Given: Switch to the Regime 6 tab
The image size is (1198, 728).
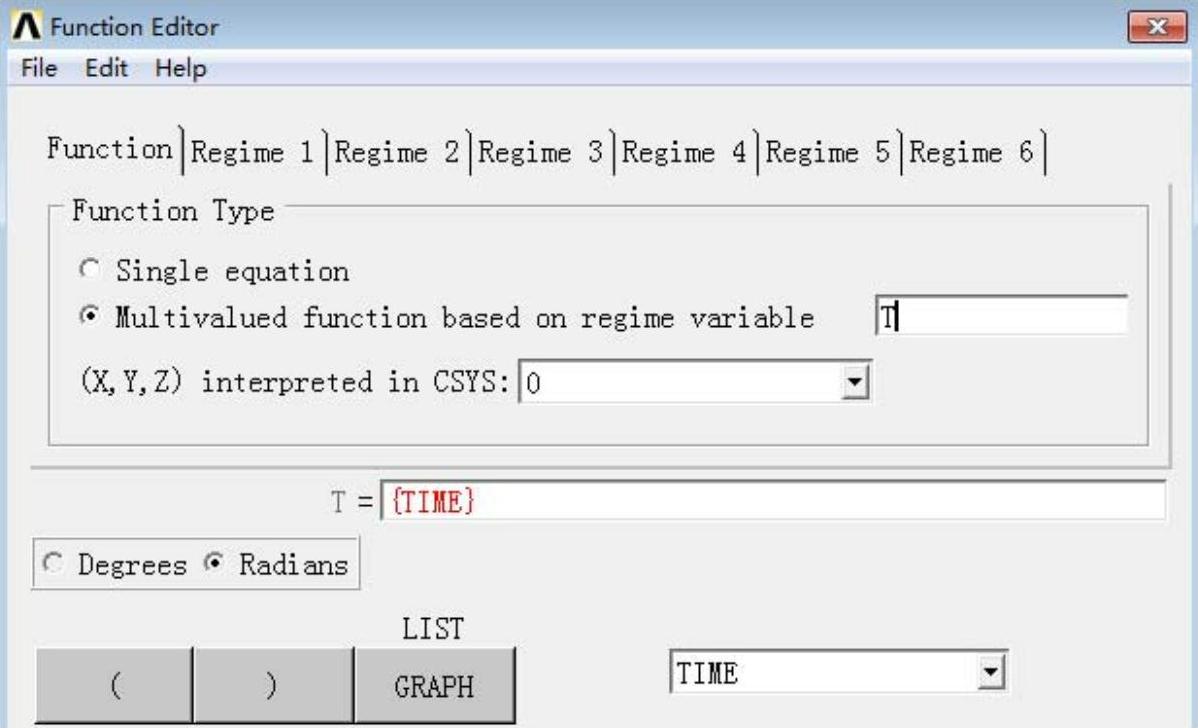Looking at the screenshot, I should [972, 153].
